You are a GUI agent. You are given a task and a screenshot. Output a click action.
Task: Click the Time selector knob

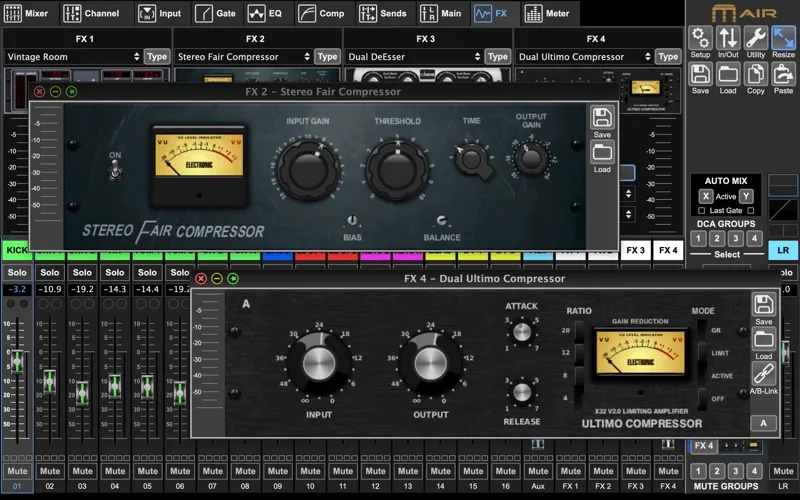click(472, 160)
